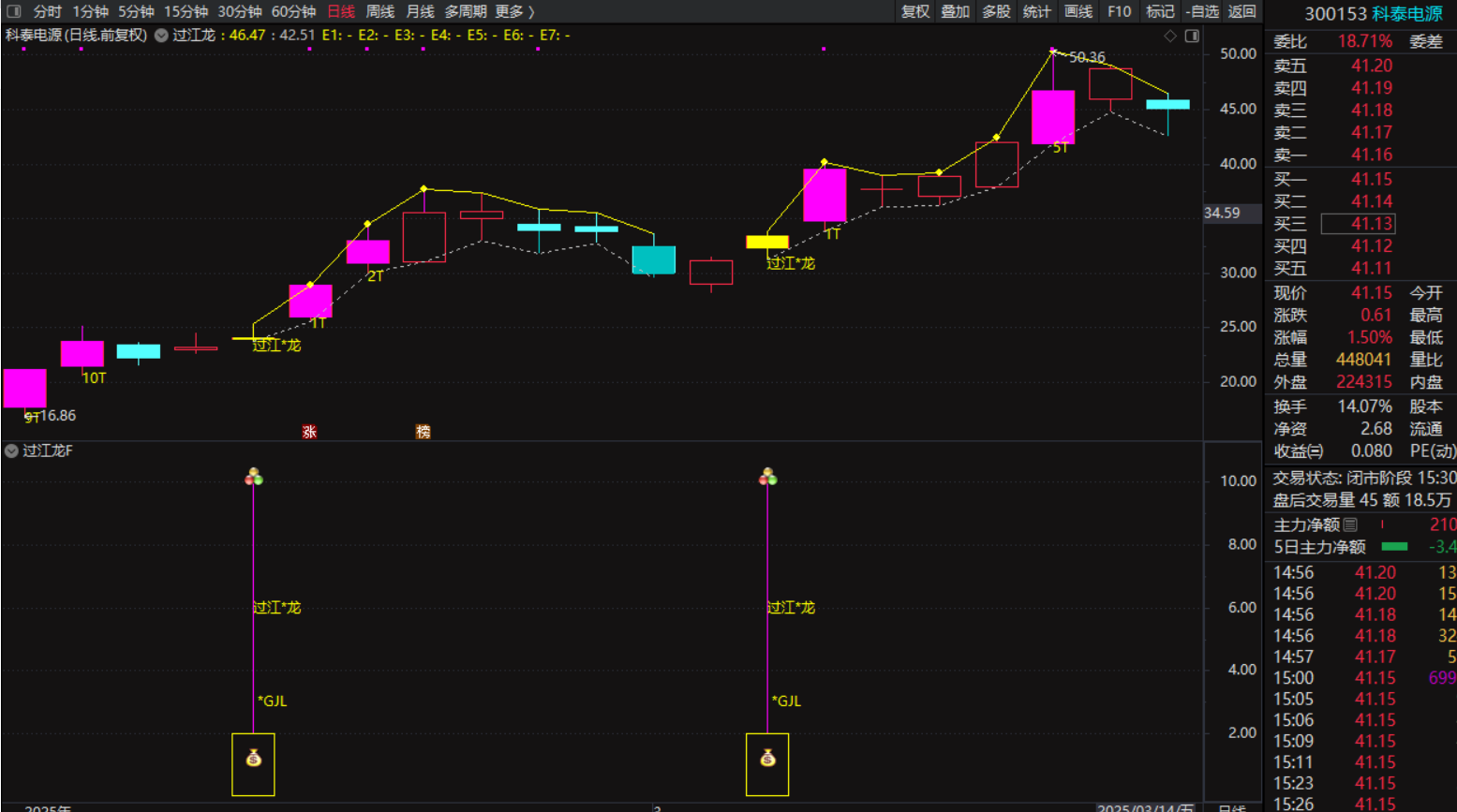Click the red 涨 marker on the chart
1457x812 pixels.
coord(309,432)
